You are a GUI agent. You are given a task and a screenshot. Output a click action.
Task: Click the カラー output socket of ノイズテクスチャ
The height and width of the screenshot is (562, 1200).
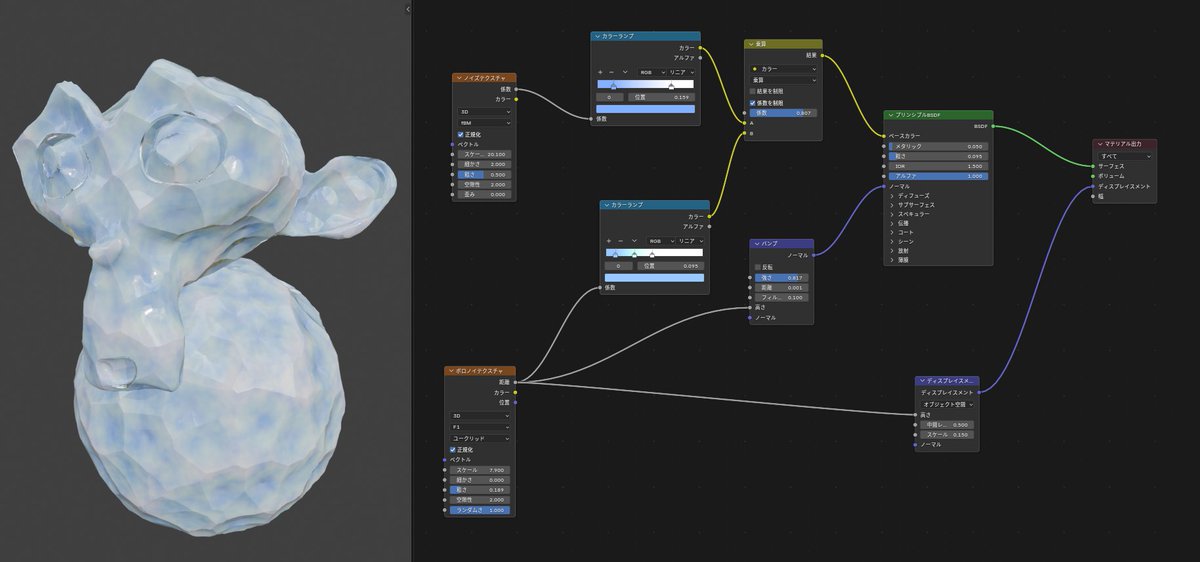coord(516,99)
